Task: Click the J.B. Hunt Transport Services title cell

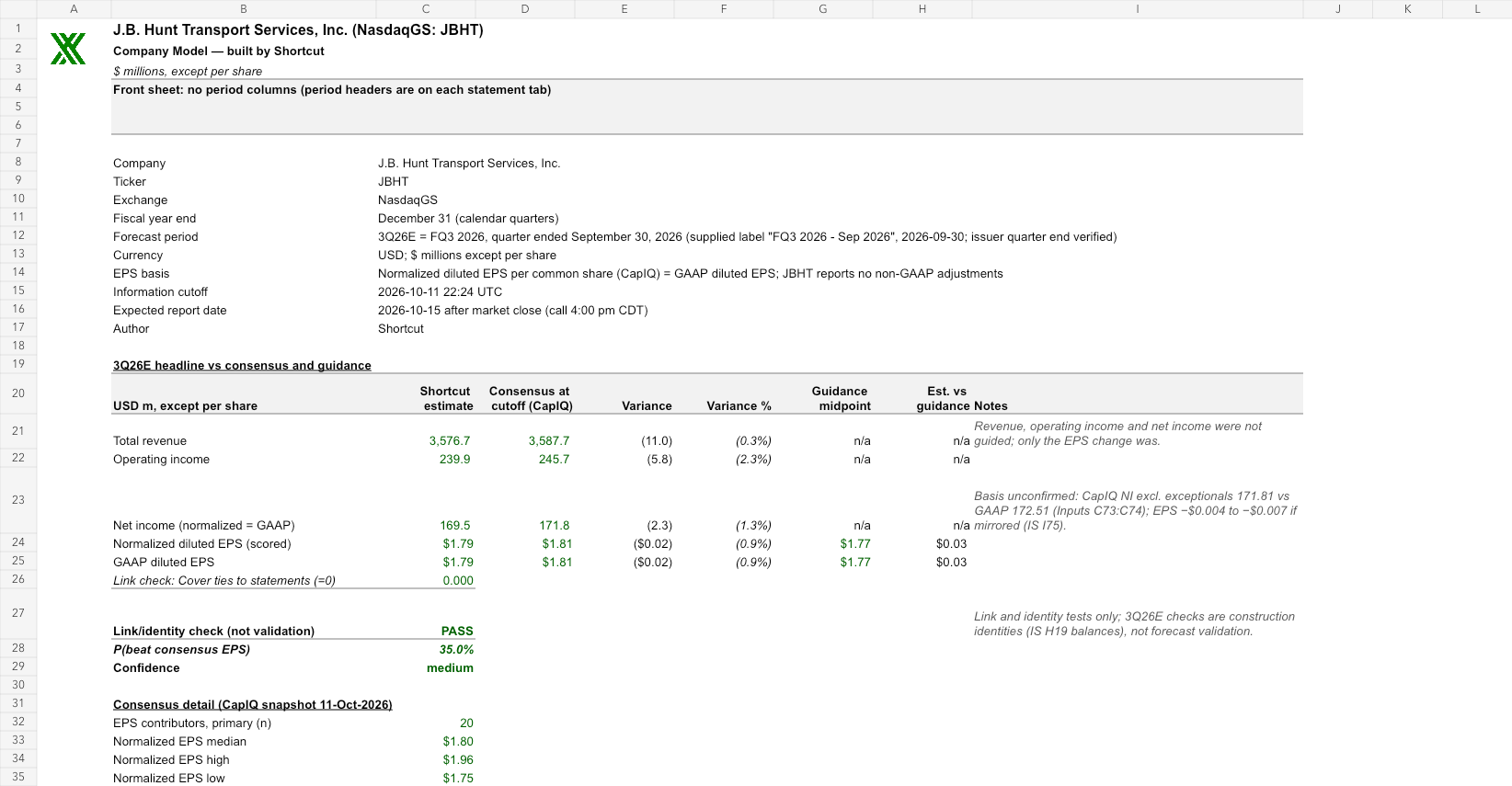Action: tap(298, 29)
